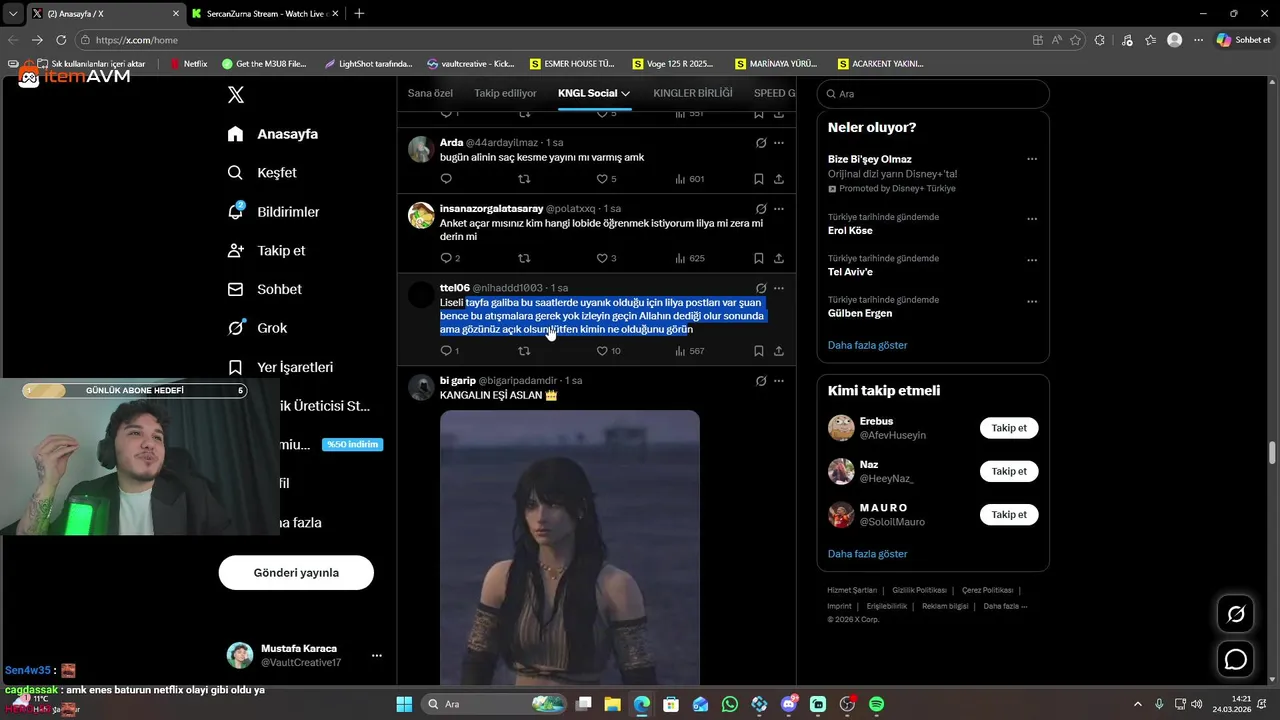Bookmark Arda's post

758,179
